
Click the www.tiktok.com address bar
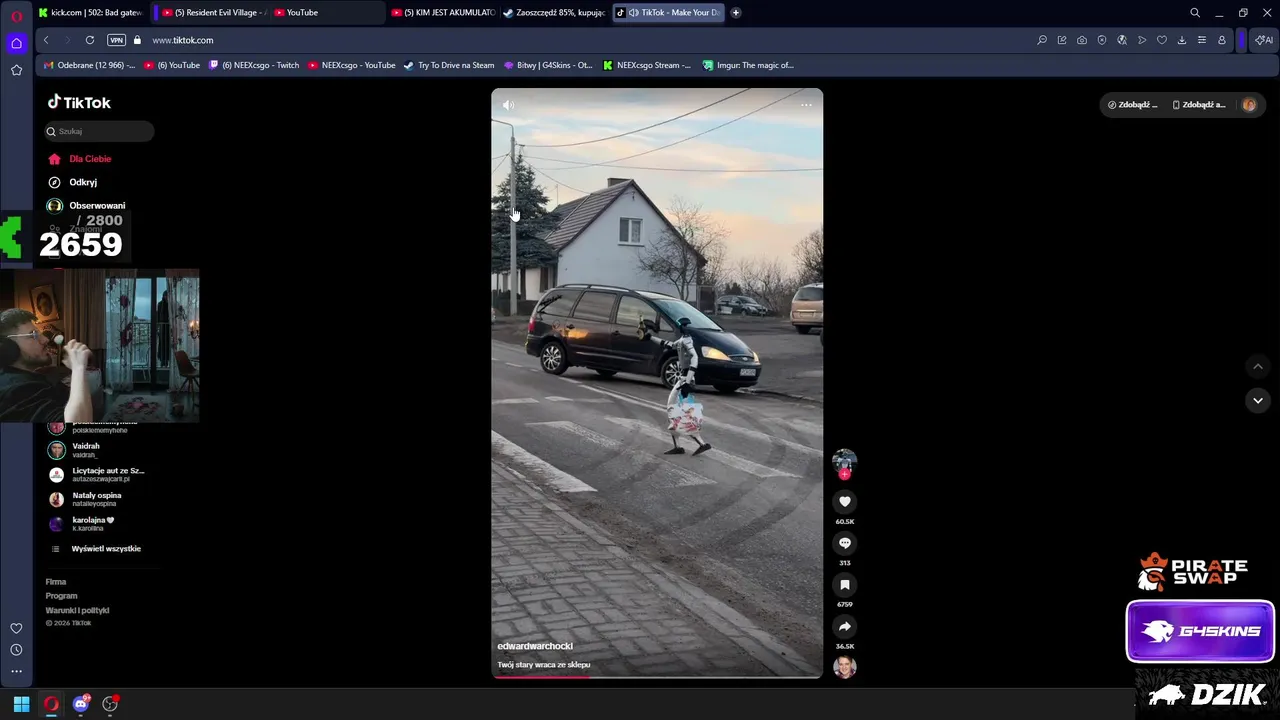(x=183, y=40)
